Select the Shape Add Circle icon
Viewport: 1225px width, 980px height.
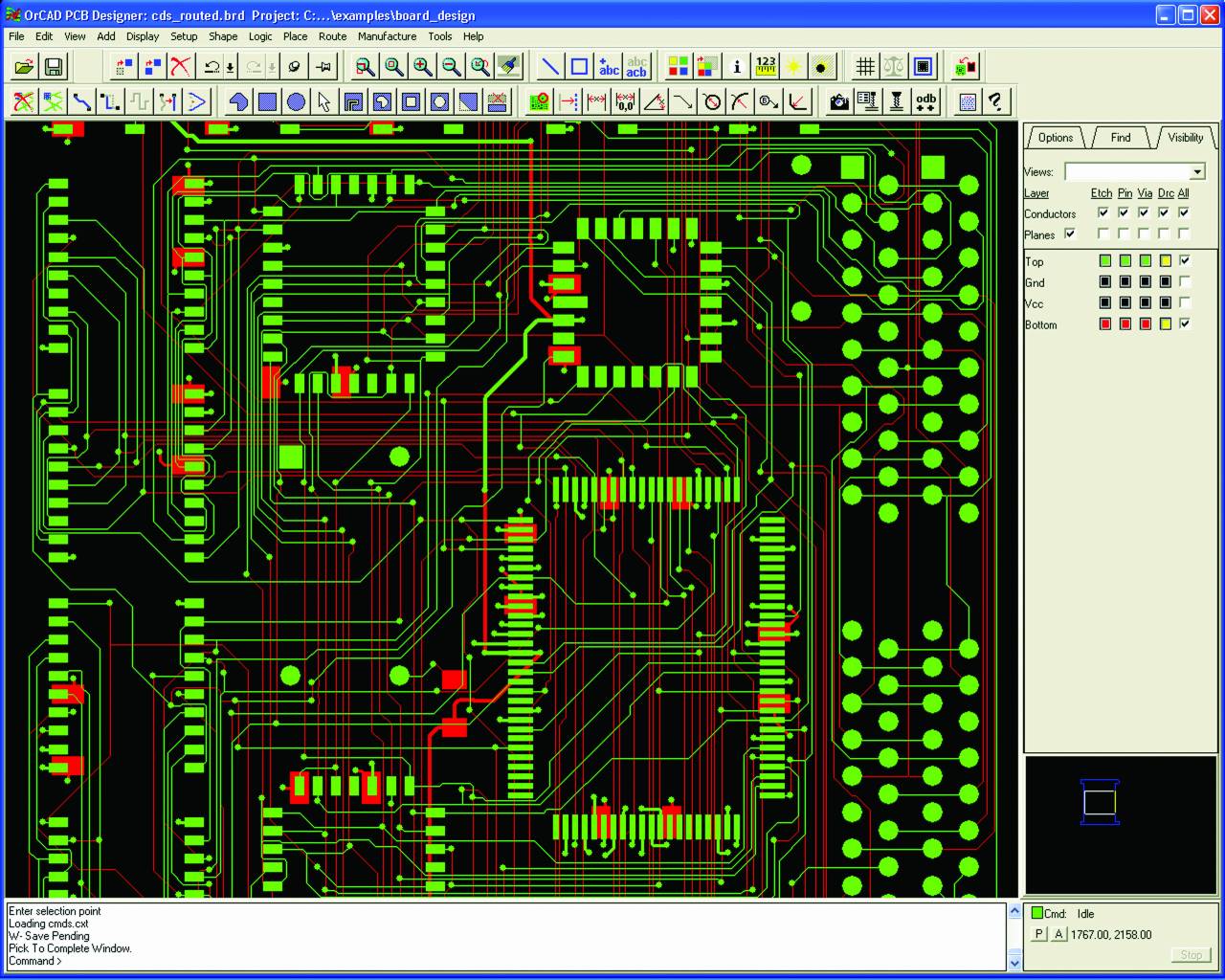(297, 100)
